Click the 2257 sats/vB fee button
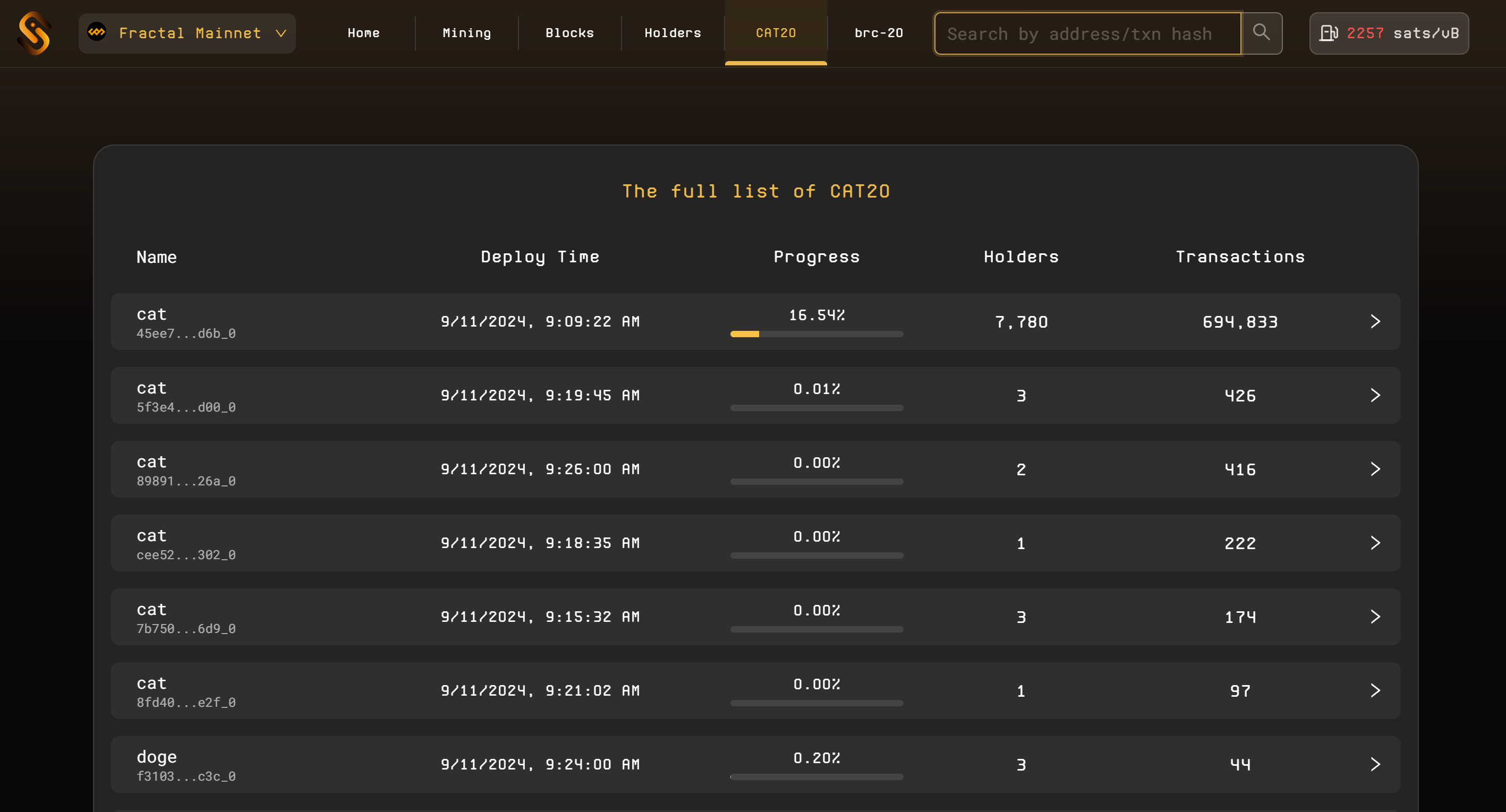This screenshot has height=812, width=1506. tap(1389, 33)
